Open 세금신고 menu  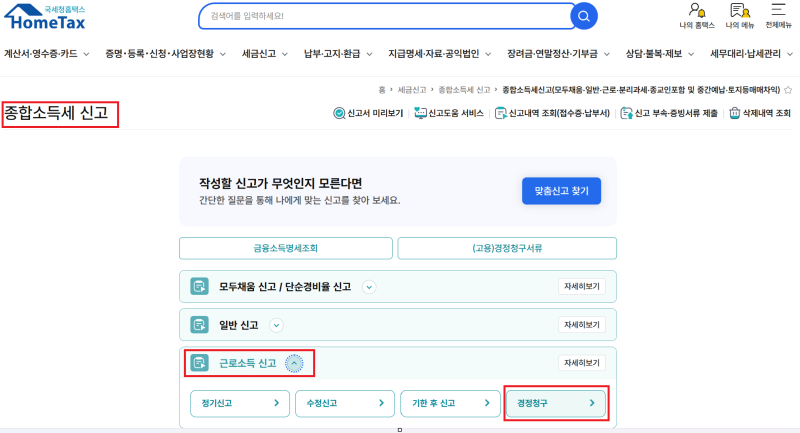265,54
